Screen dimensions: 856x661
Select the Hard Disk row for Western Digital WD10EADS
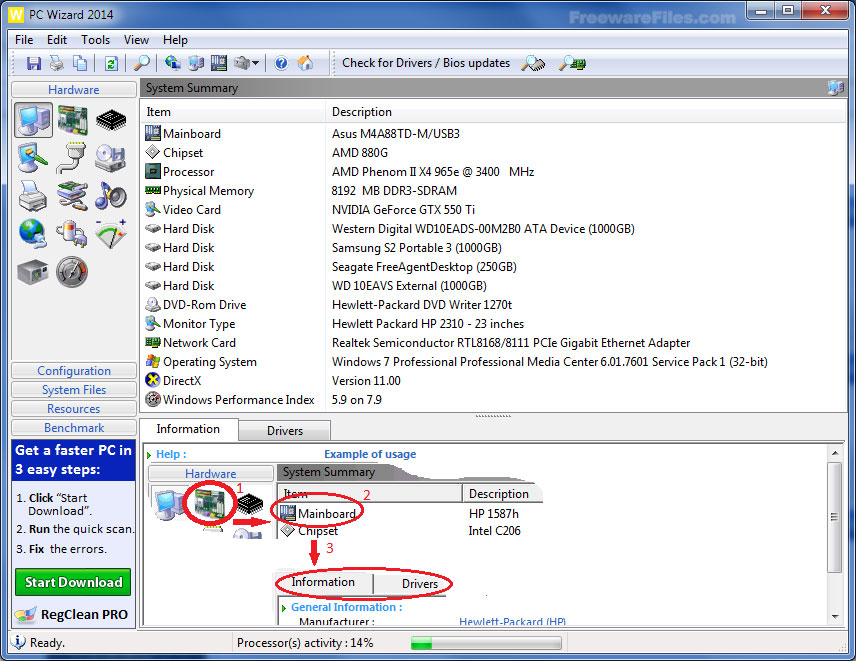point(495,229)
